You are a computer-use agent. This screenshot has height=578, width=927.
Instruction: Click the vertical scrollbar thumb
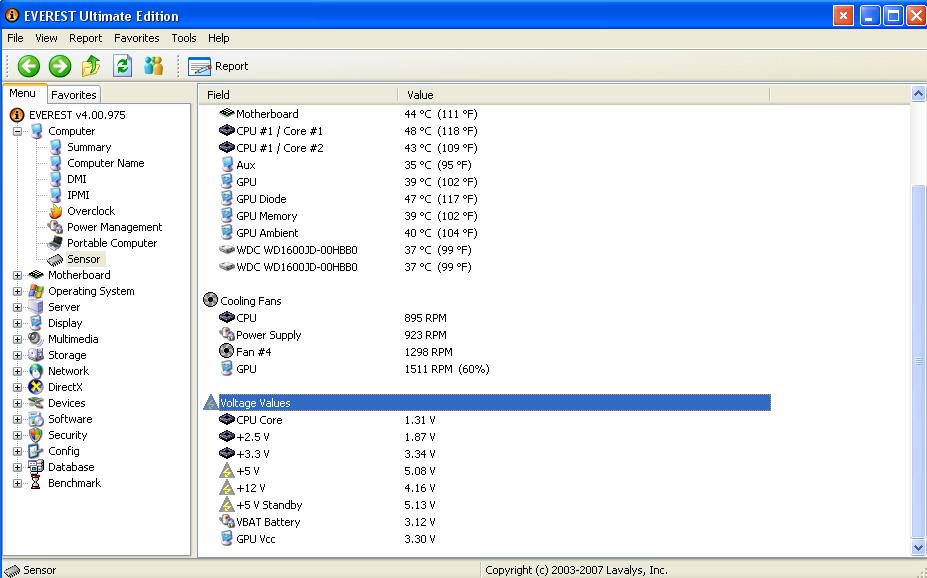click(918, 361)
